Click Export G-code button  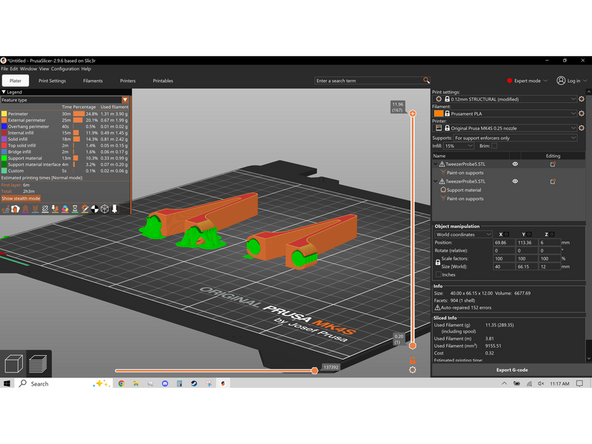512,370
